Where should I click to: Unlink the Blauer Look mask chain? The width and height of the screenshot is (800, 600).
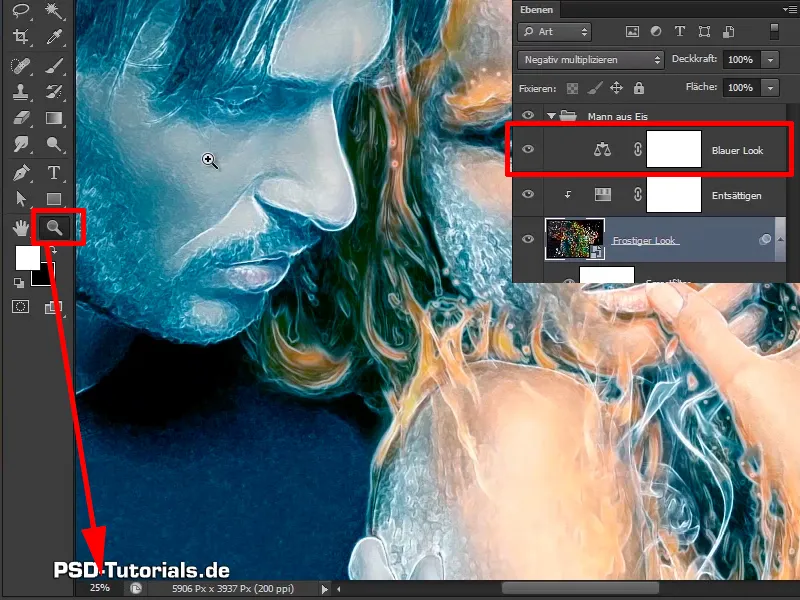pyautogui.click(x=637, y=149)
